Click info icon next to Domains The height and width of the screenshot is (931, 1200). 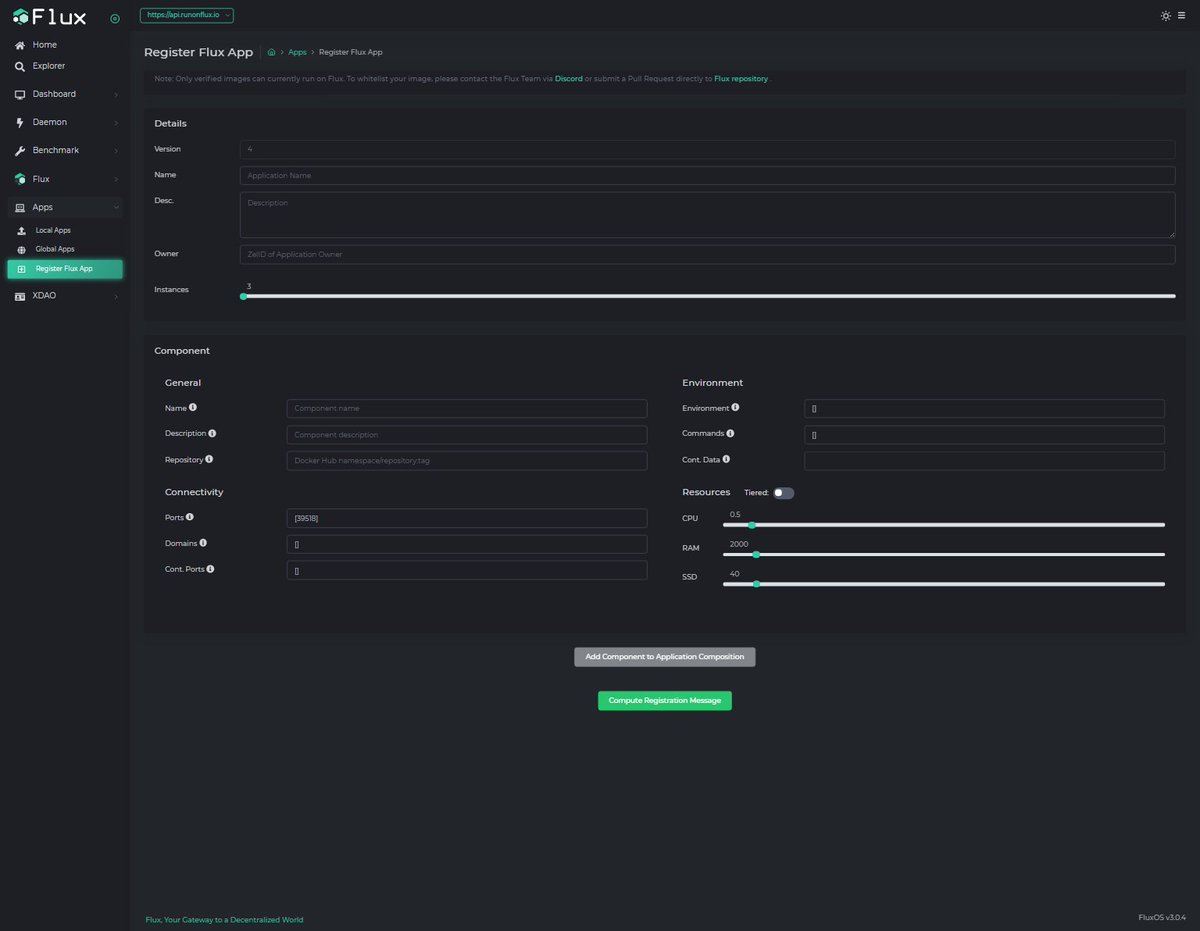tap(203, 542)
